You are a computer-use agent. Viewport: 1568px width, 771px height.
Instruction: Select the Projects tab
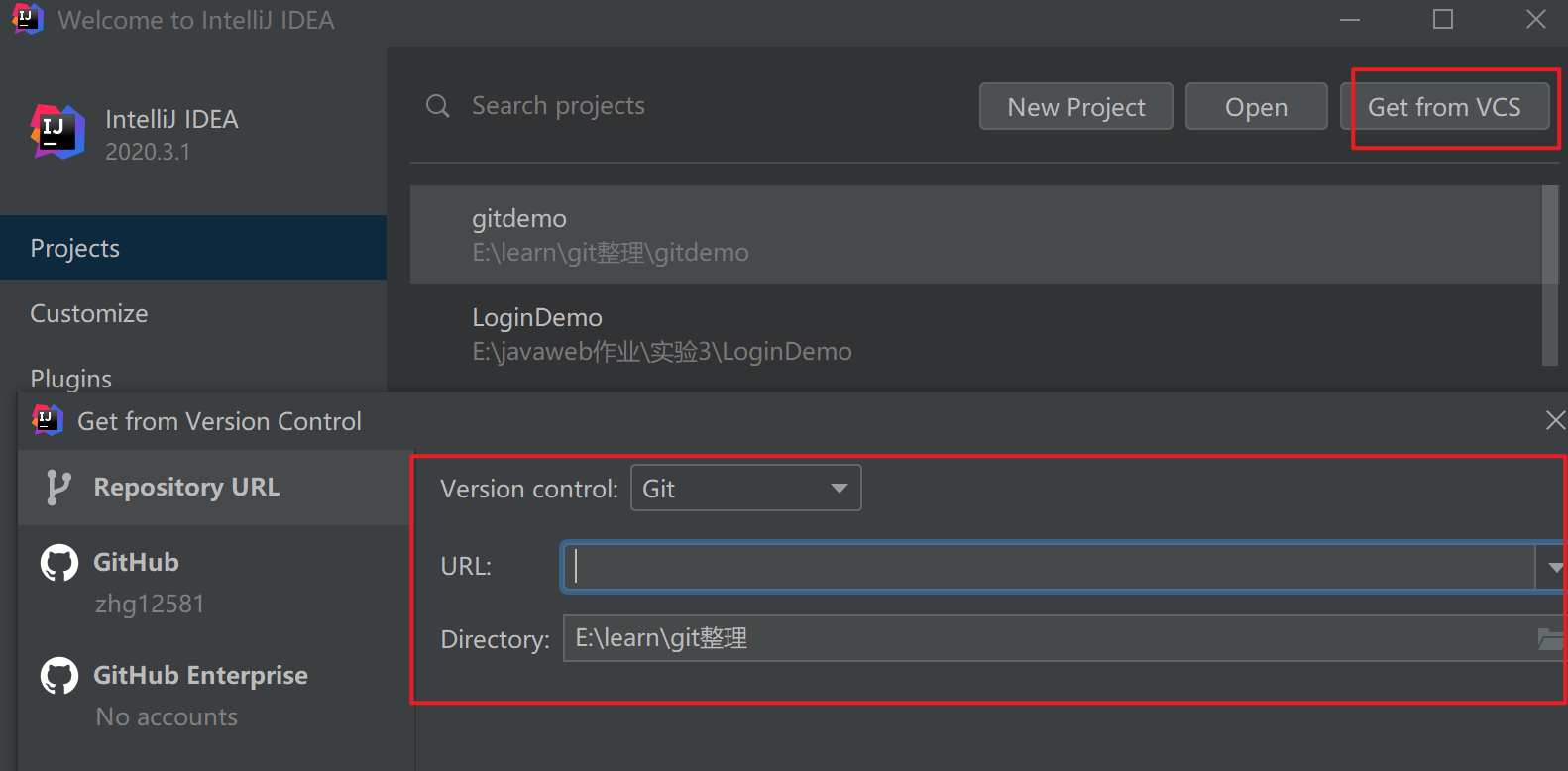point(193,248)
